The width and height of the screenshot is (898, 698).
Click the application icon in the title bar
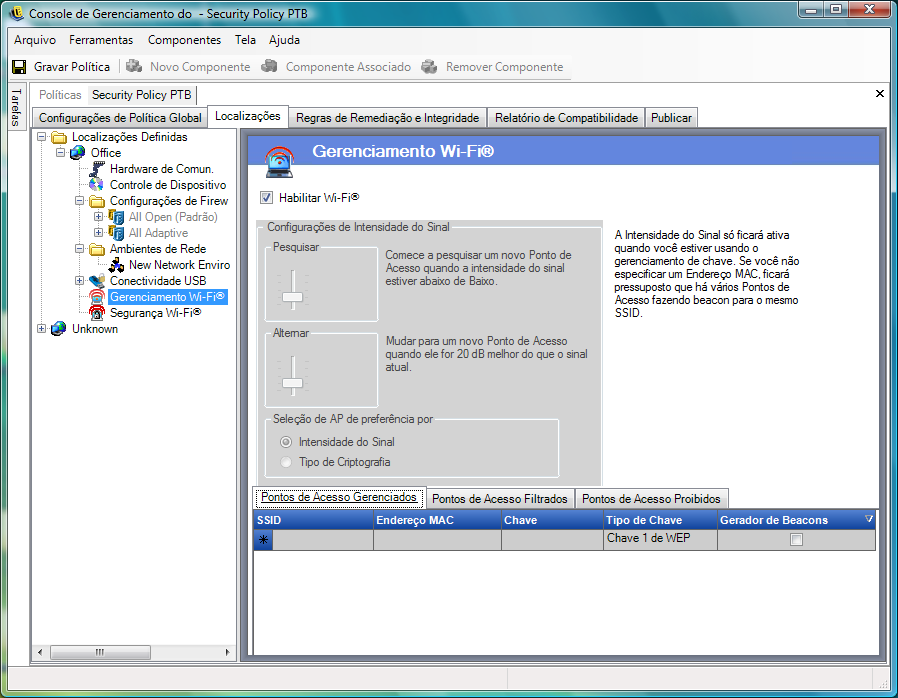(16, 13)
